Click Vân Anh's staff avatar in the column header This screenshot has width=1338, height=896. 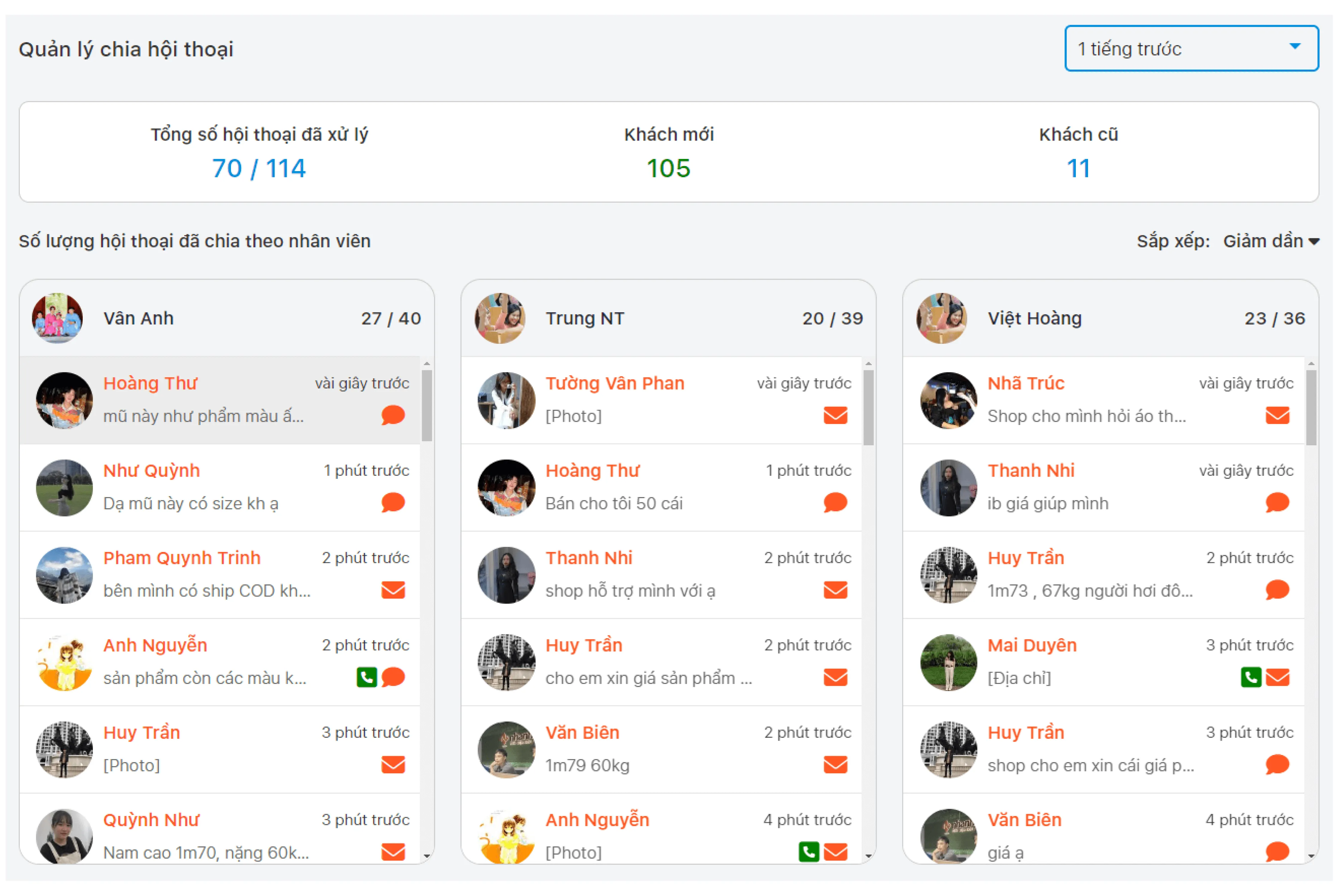[57, 318]
